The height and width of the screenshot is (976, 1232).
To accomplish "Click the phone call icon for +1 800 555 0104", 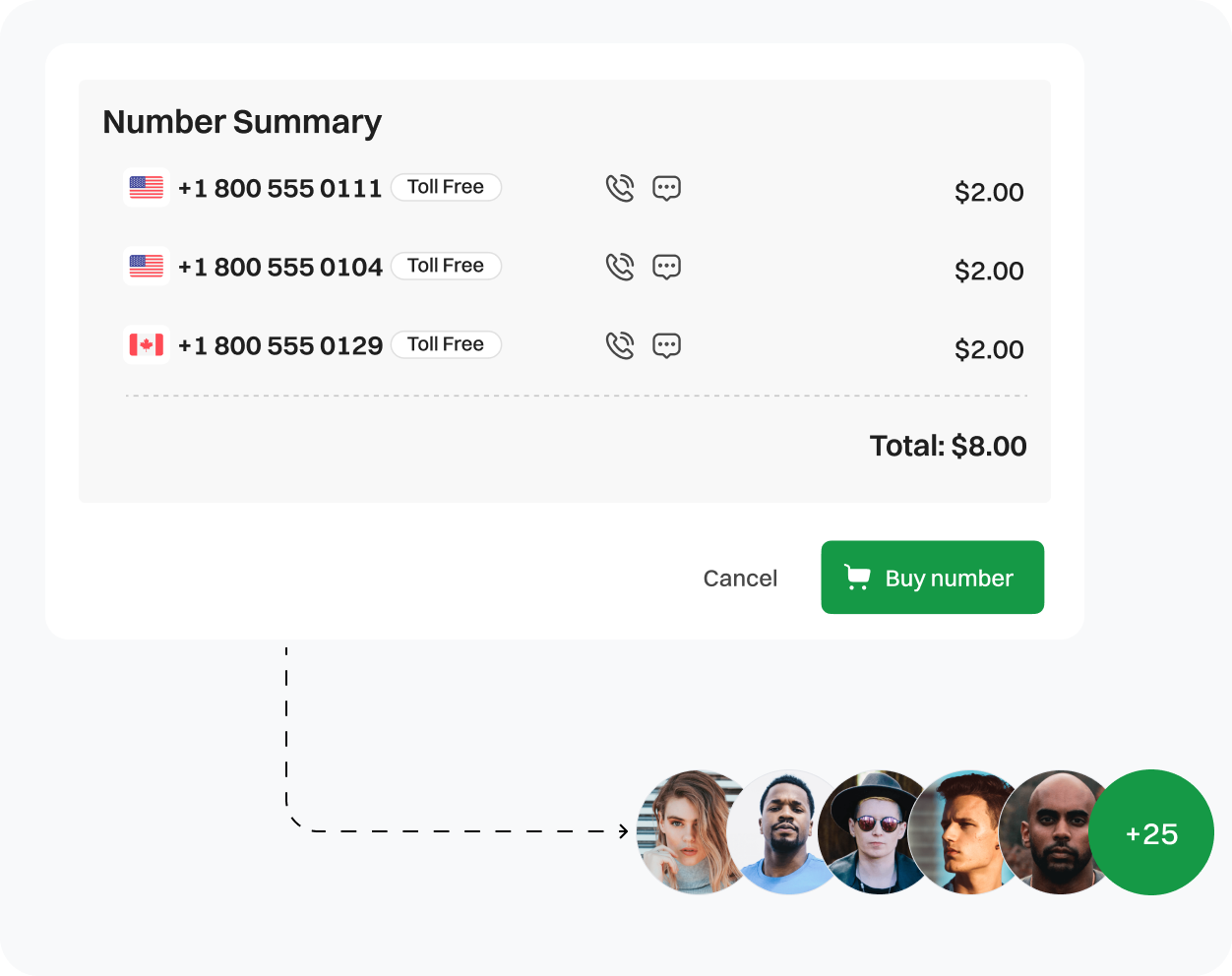I will 620,266.
